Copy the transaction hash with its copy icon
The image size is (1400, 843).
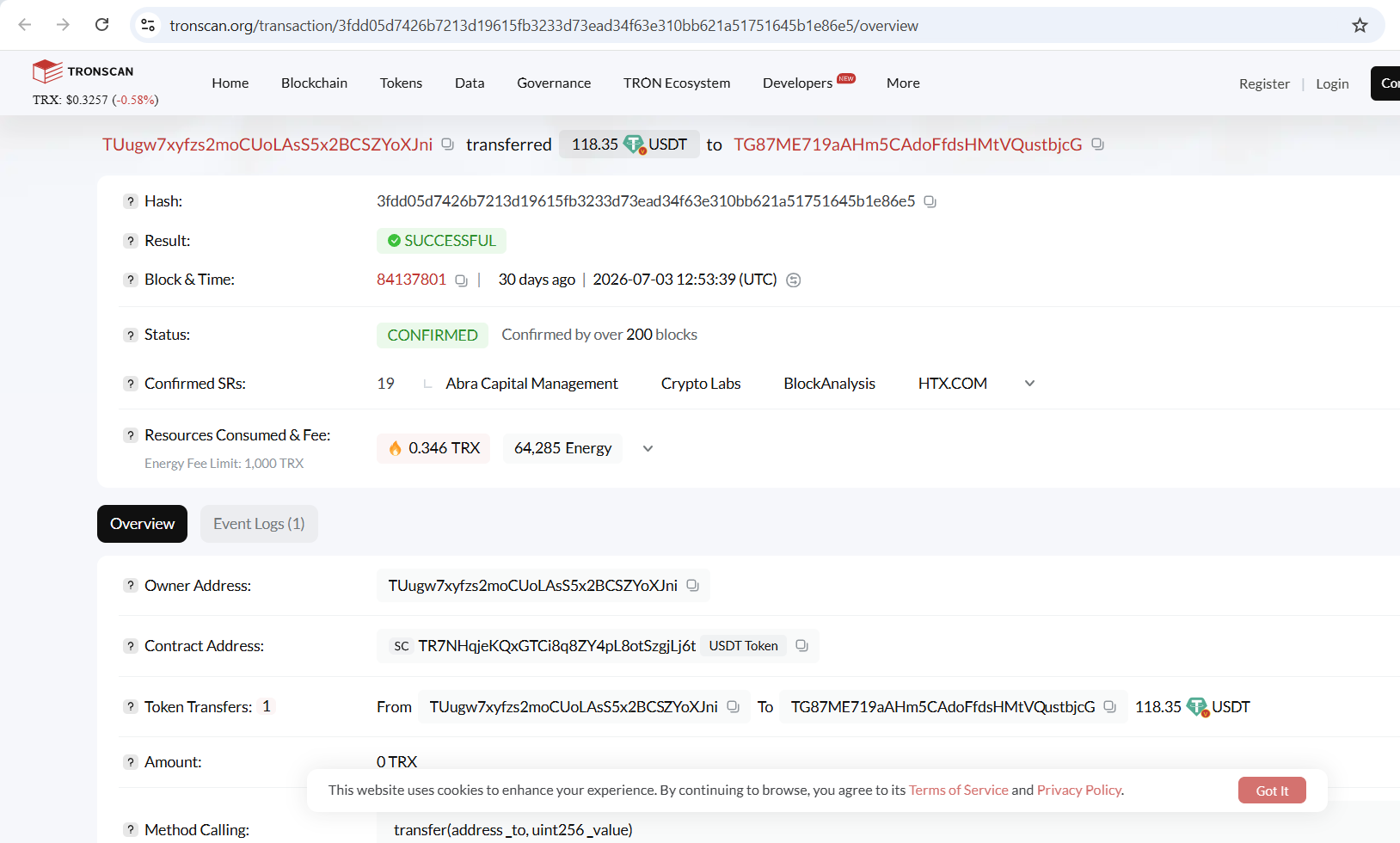pos(930,201)
